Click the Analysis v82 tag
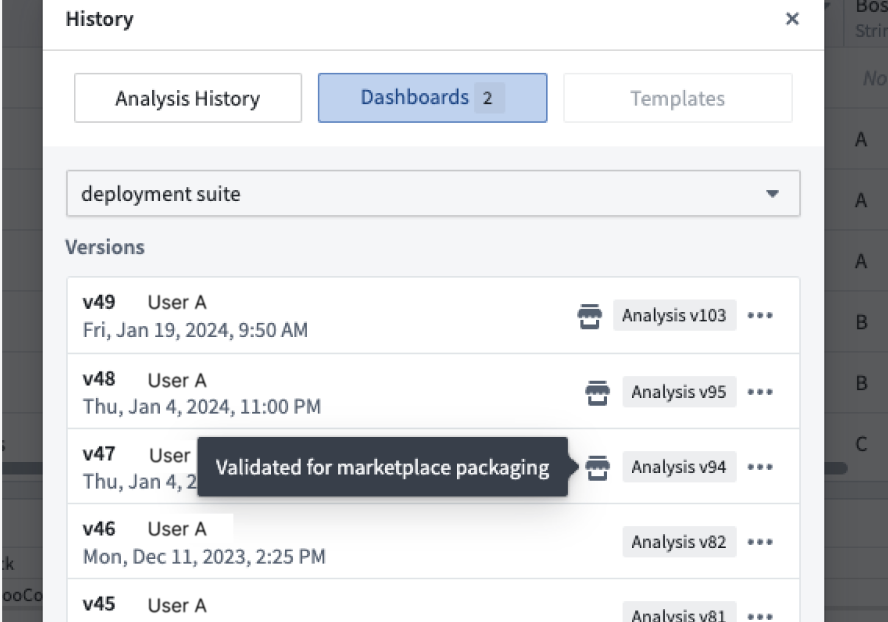 point(679,542)
